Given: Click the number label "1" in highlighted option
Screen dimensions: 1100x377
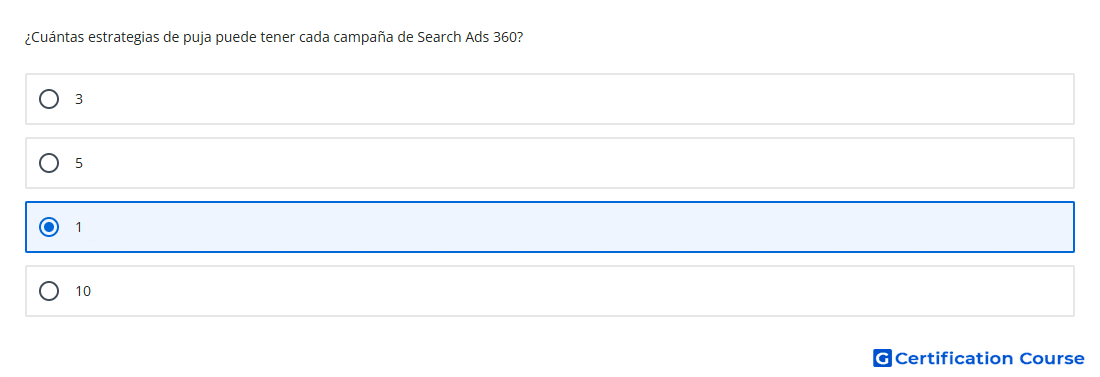Looking at the screenshot, I should [x=79, y=227].
